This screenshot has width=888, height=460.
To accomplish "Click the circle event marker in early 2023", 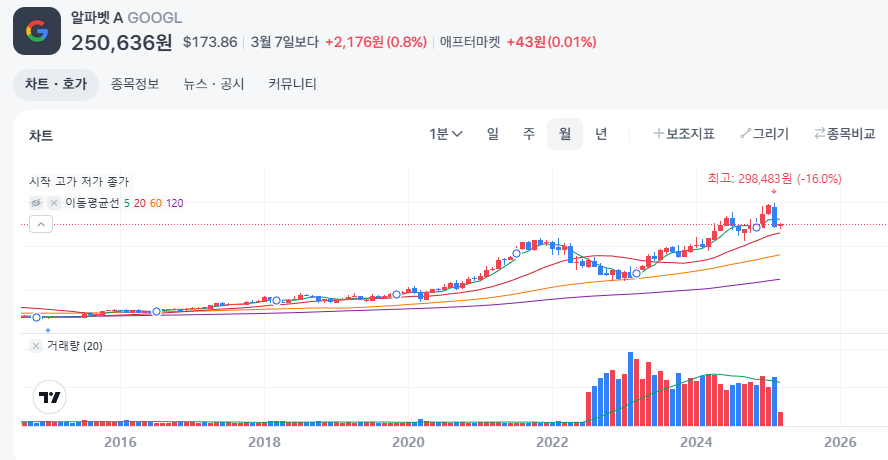I will (x=636, y=274).
